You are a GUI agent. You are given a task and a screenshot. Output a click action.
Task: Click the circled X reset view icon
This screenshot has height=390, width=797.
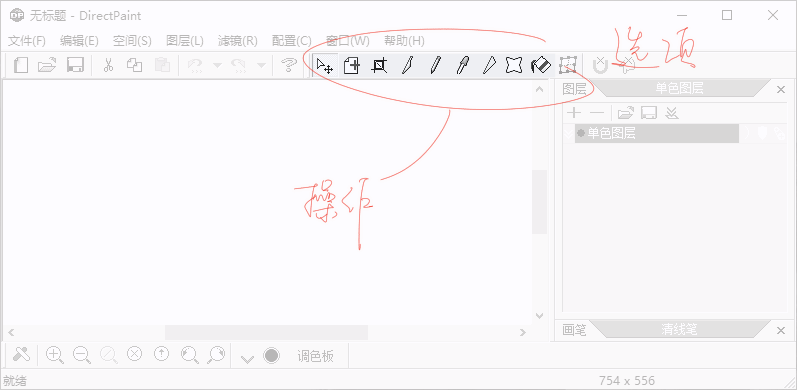(134, 353)
